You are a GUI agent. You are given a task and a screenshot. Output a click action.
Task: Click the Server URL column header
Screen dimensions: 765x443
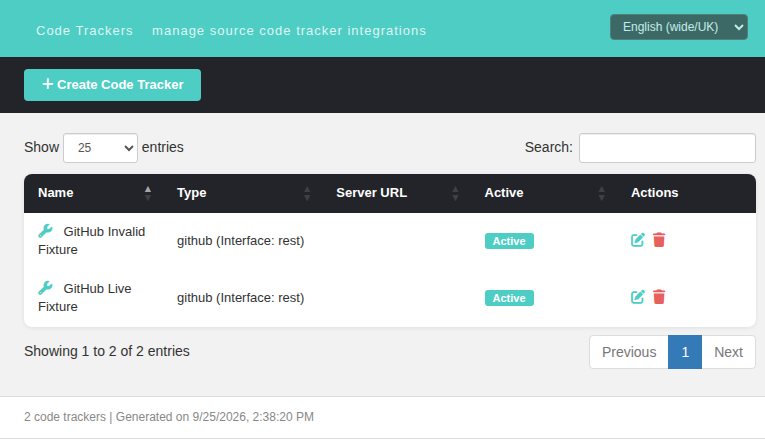point(396,193)
